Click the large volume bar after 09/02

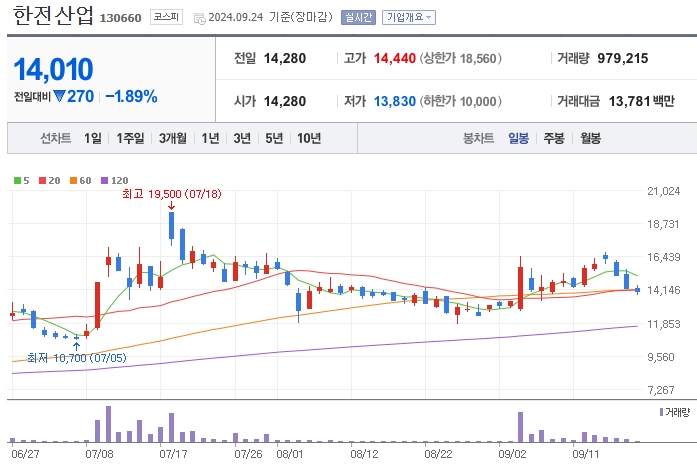click(x=521, y=427)
